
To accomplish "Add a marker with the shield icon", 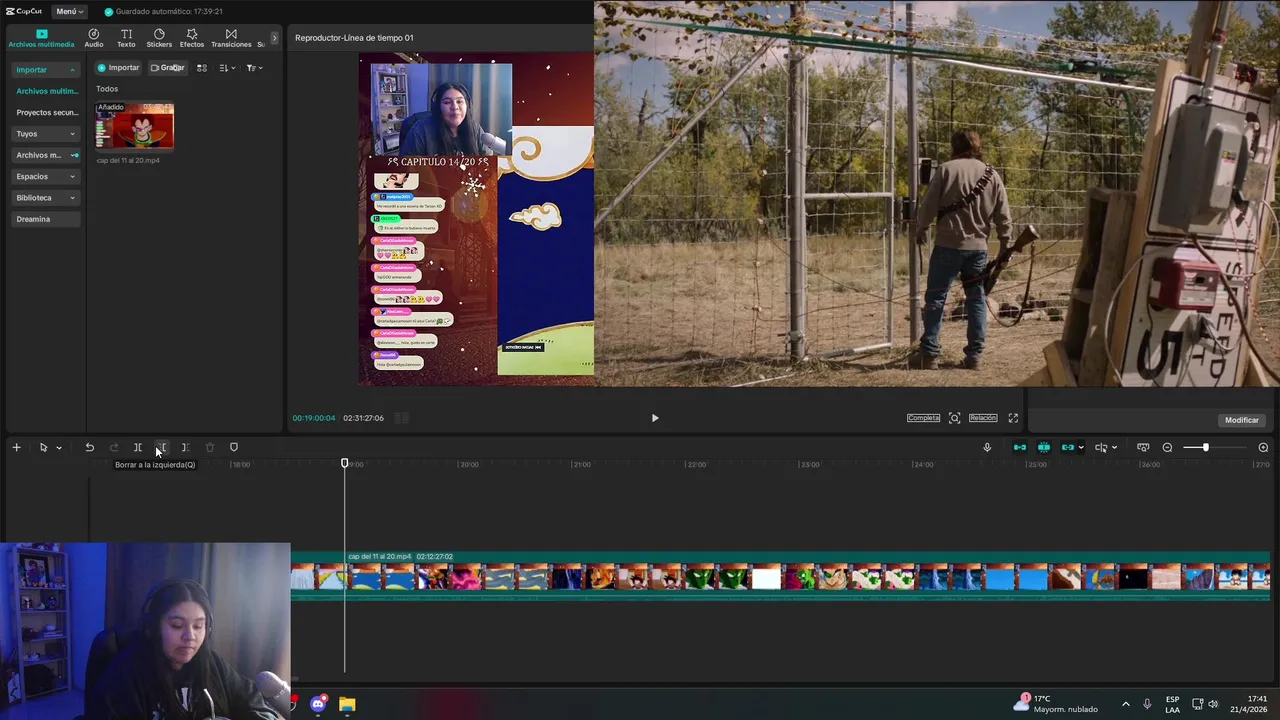I will (x=234, y=447).
